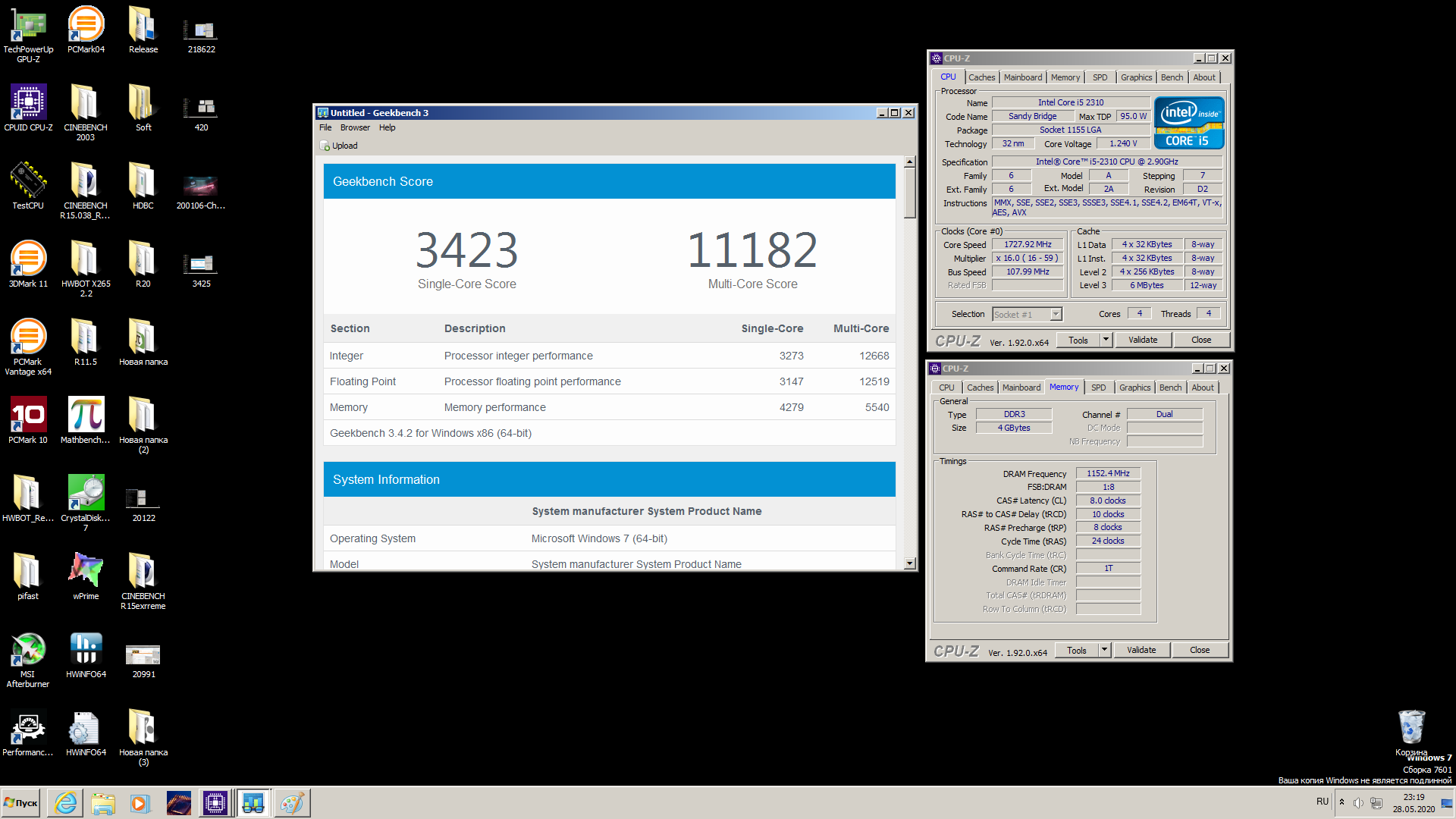Launch PCMark Vantage x64 shortcut
Image resolution: width=1456 pixels, height=819 pixels.
(28, 347)
